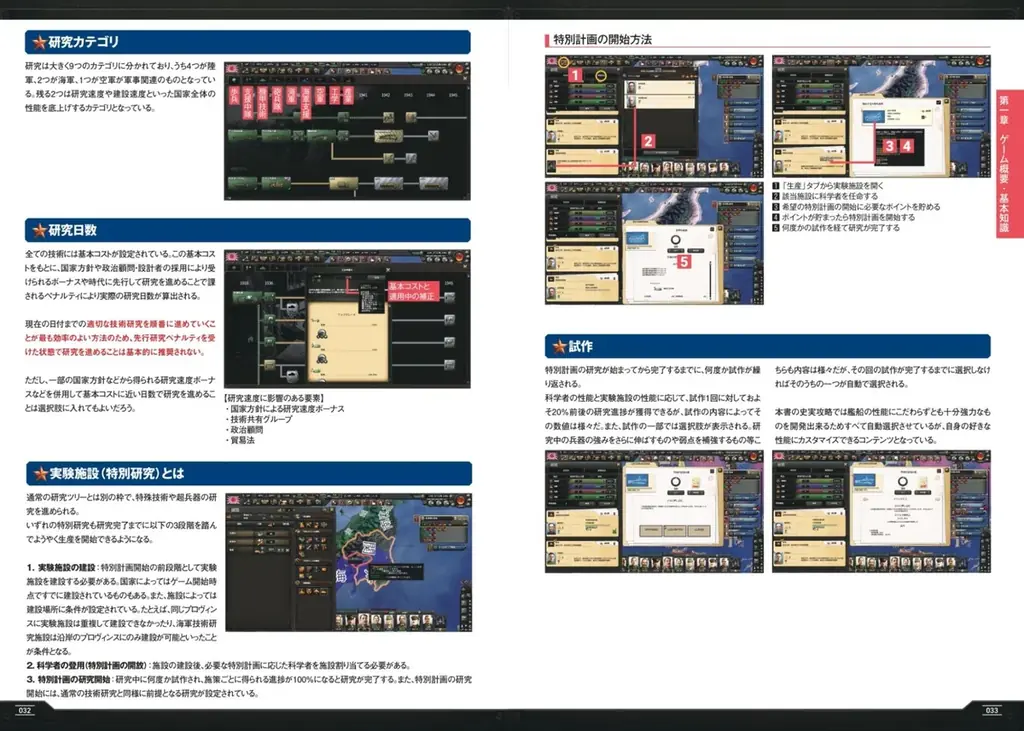Open the research category tech tree screenshot
Viewport: 1024px width, 731px height.
[347, 131]
